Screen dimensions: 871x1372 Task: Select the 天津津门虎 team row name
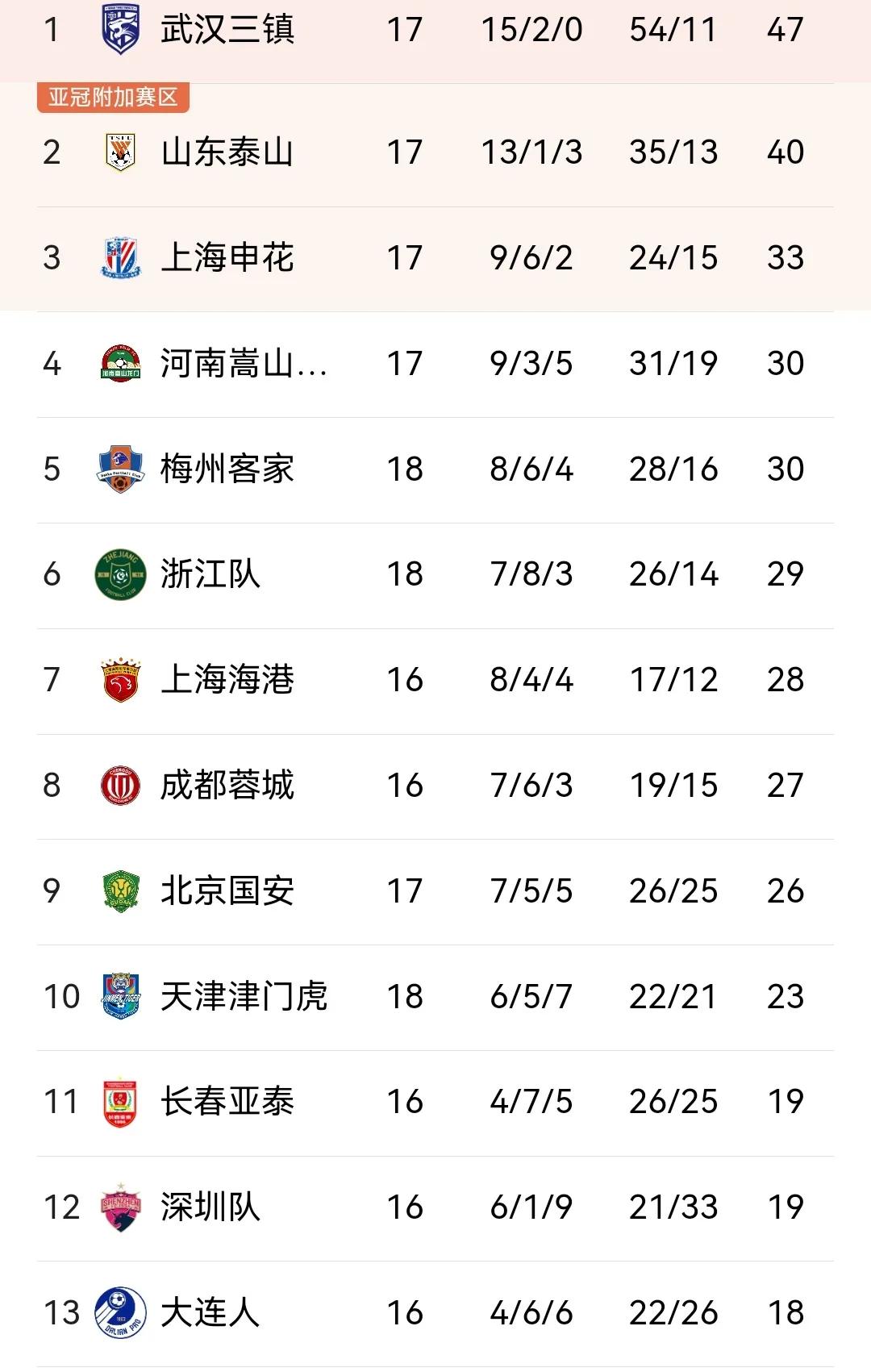click(244, 997)
